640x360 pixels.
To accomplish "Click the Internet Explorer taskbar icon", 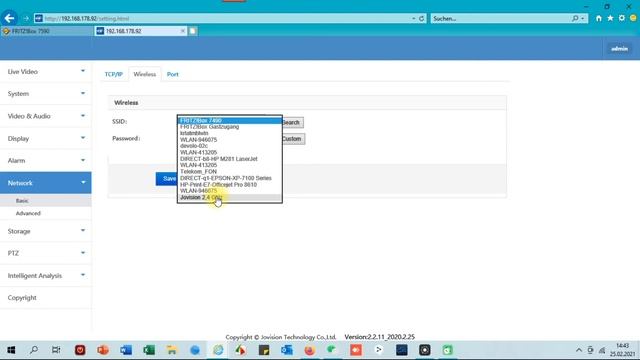I will click(x=218, y=350).
